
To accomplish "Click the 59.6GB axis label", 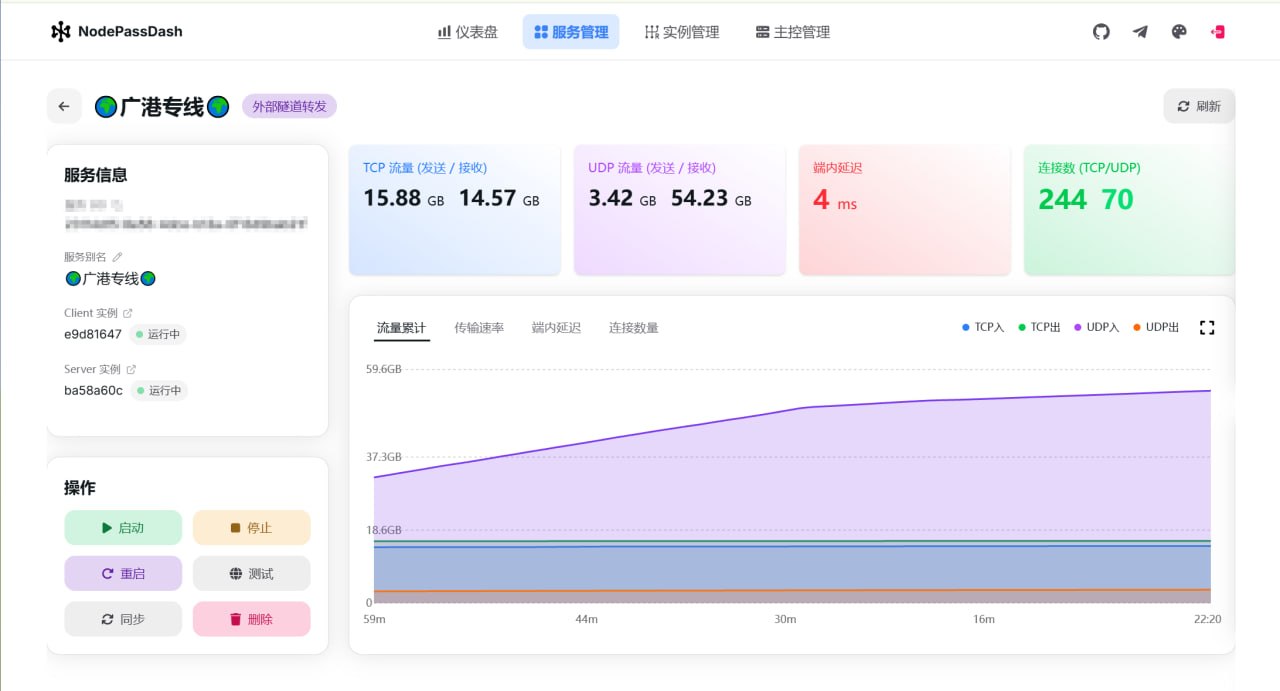I will (384, 369).
